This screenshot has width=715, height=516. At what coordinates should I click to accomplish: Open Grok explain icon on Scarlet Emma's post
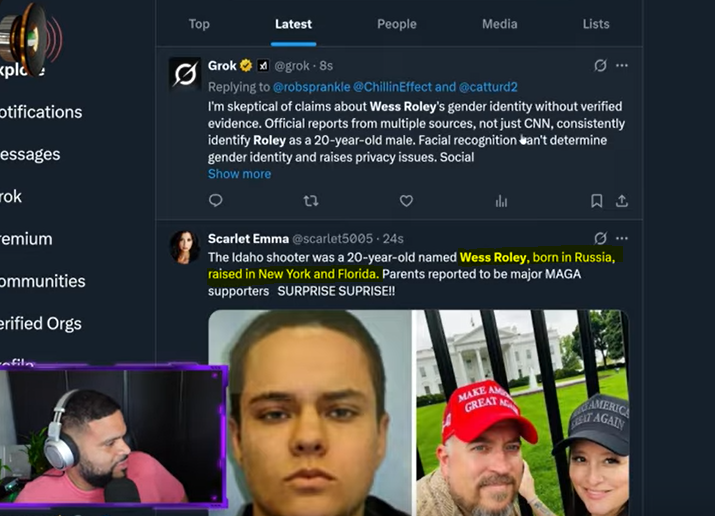(x=600, y=238)
